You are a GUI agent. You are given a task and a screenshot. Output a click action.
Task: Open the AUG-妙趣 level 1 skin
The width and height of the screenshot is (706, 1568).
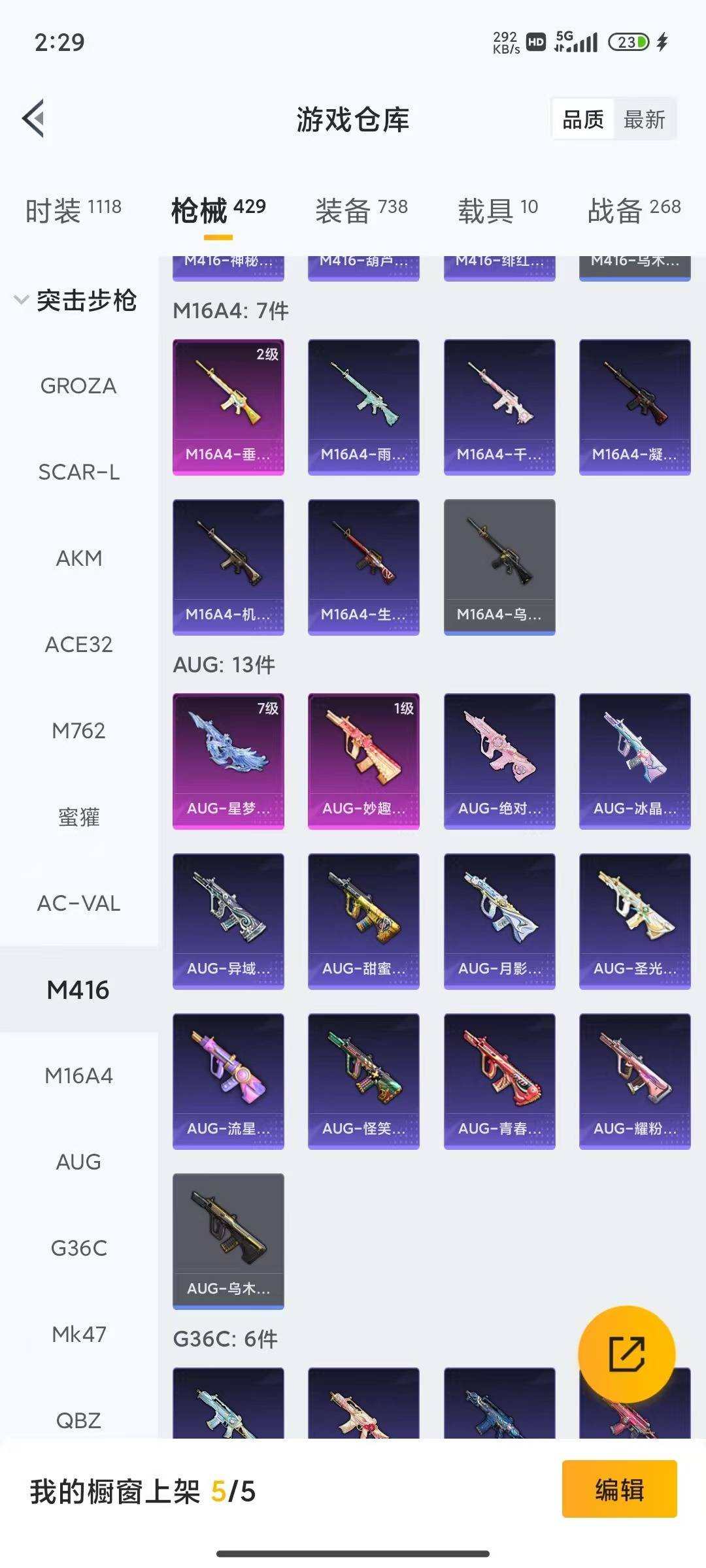click(x=363, y=761)
